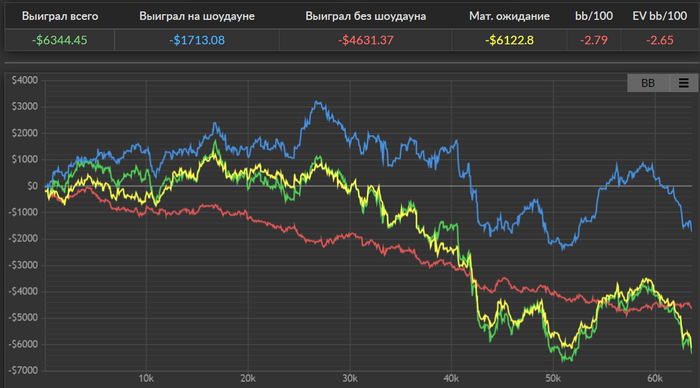Viewport: 700px width, 388px height.
Task: Click the 'Выиграл на шоудауне' column header
Action: pos(197,17)
